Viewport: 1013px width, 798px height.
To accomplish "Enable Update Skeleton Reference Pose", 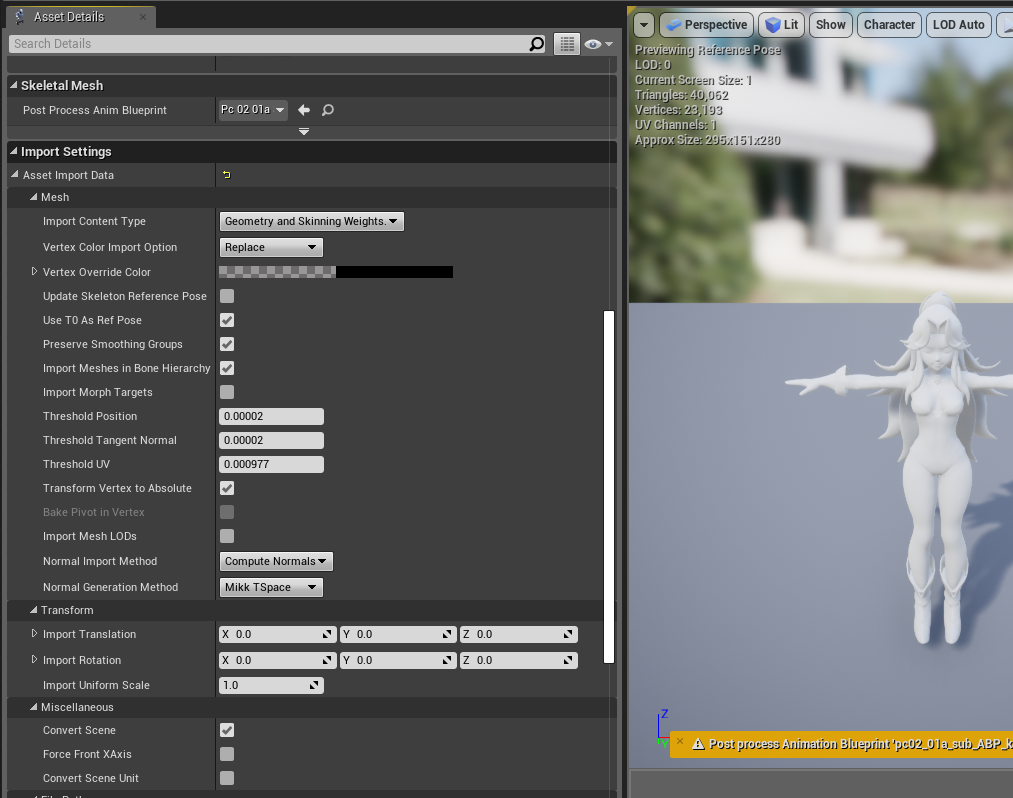I will (227, 296).
